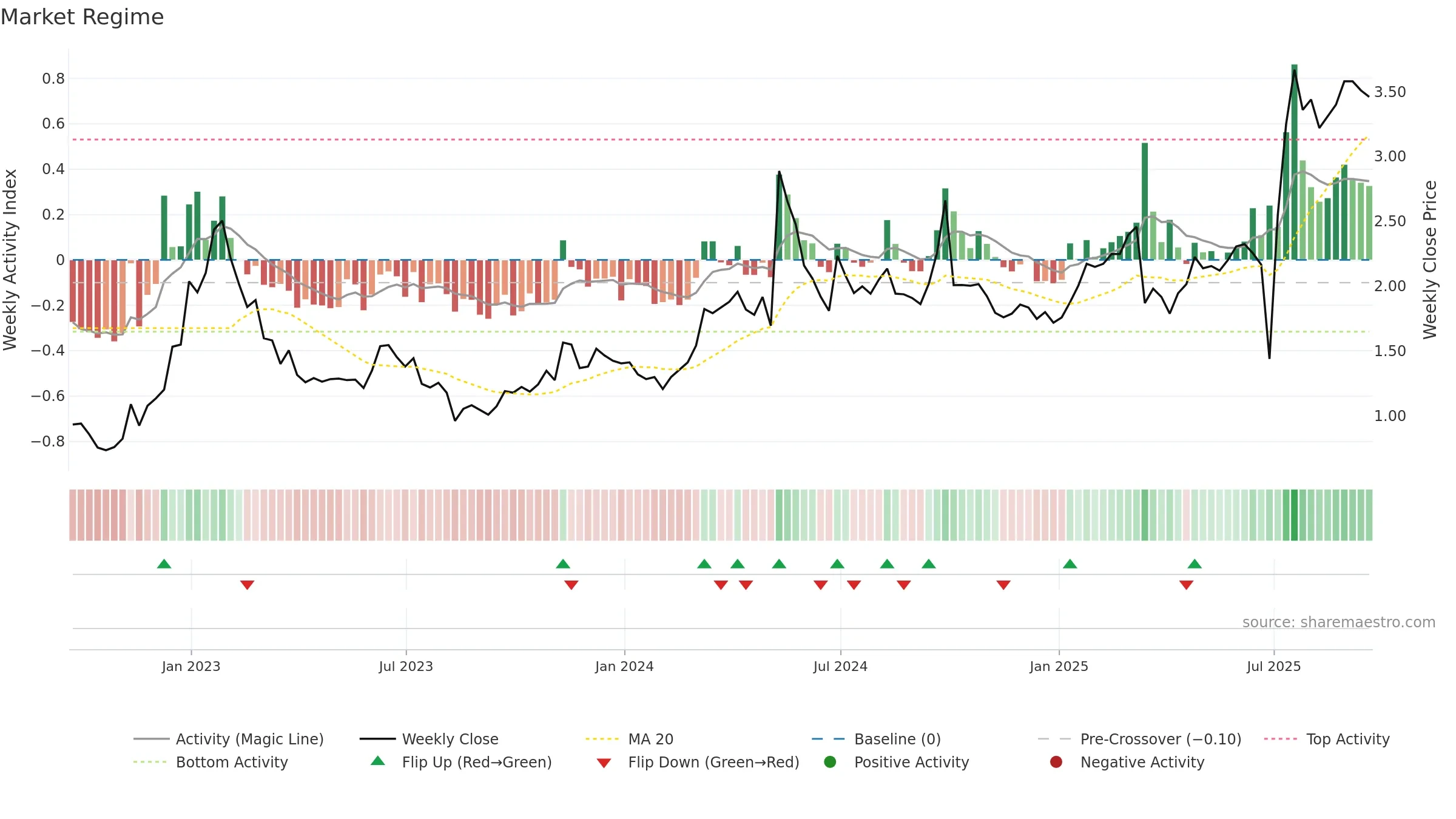The height and width of the screenshot is (819, 1456).
Task: Toggle MA 20 legend entry
Action: click(629, 739)
